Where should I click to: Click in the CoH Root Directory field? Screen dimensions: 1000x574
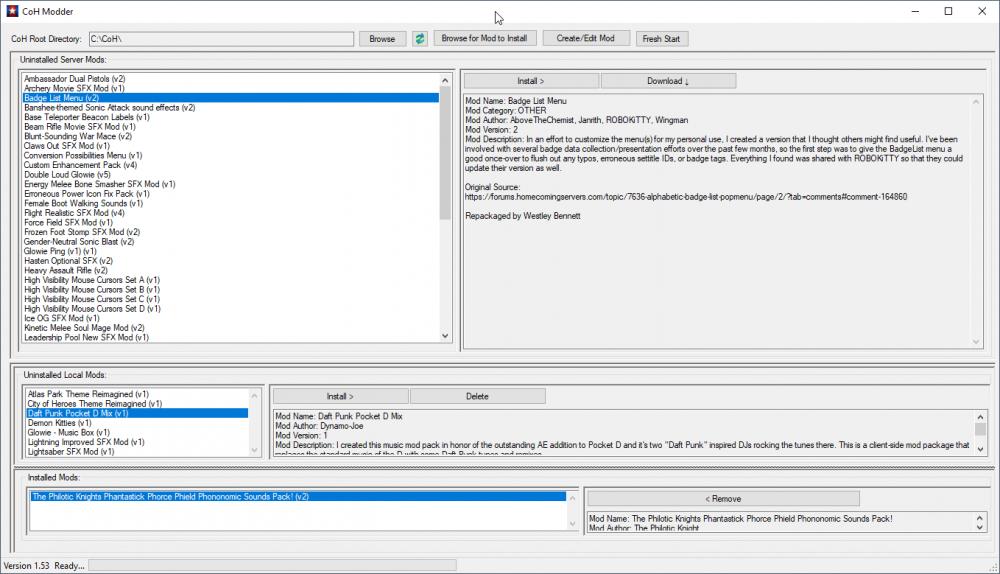tap(220, 39)
